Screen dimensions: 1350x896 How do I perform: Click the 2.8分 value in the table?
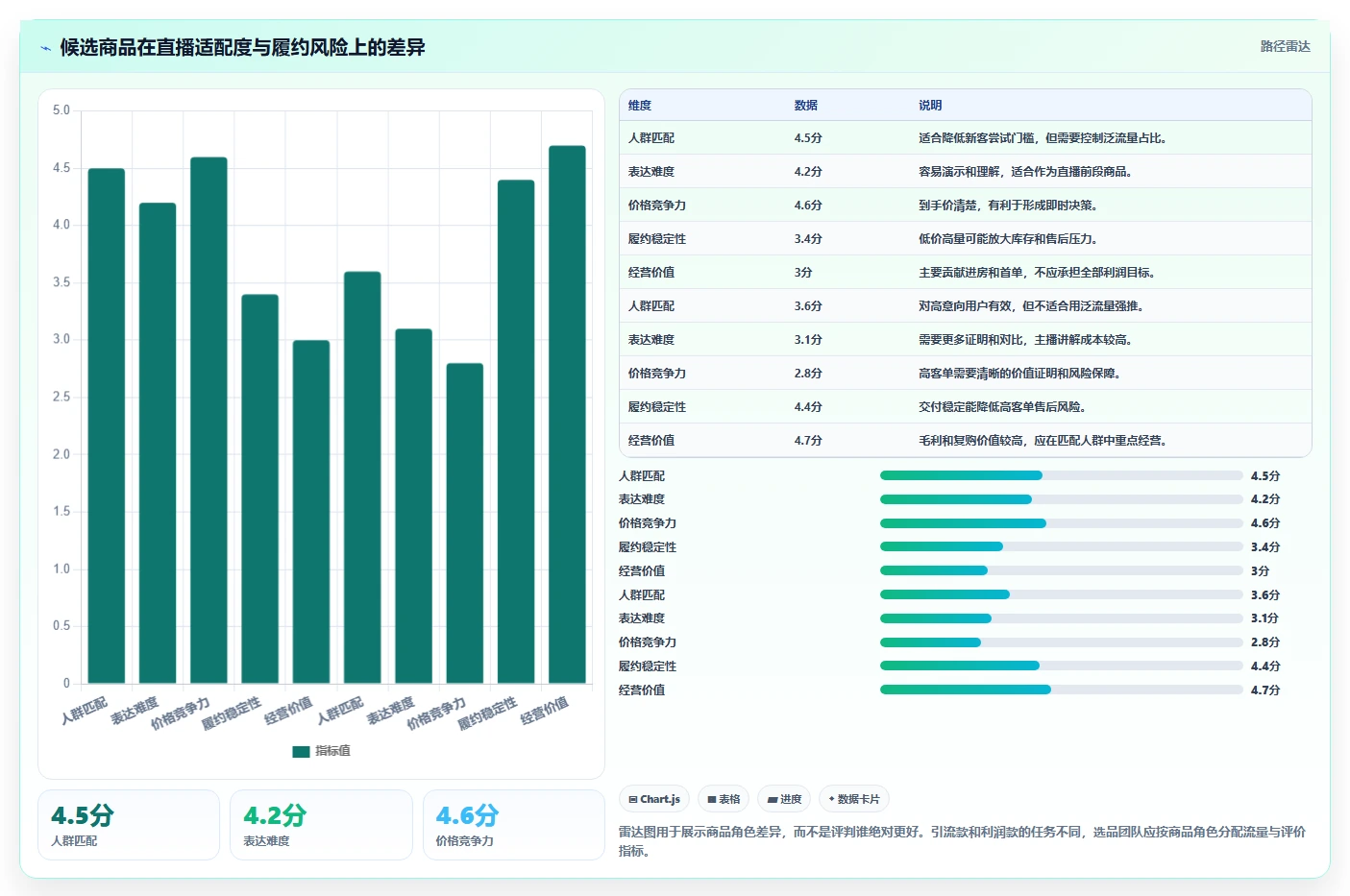click(x=808, y=374)
